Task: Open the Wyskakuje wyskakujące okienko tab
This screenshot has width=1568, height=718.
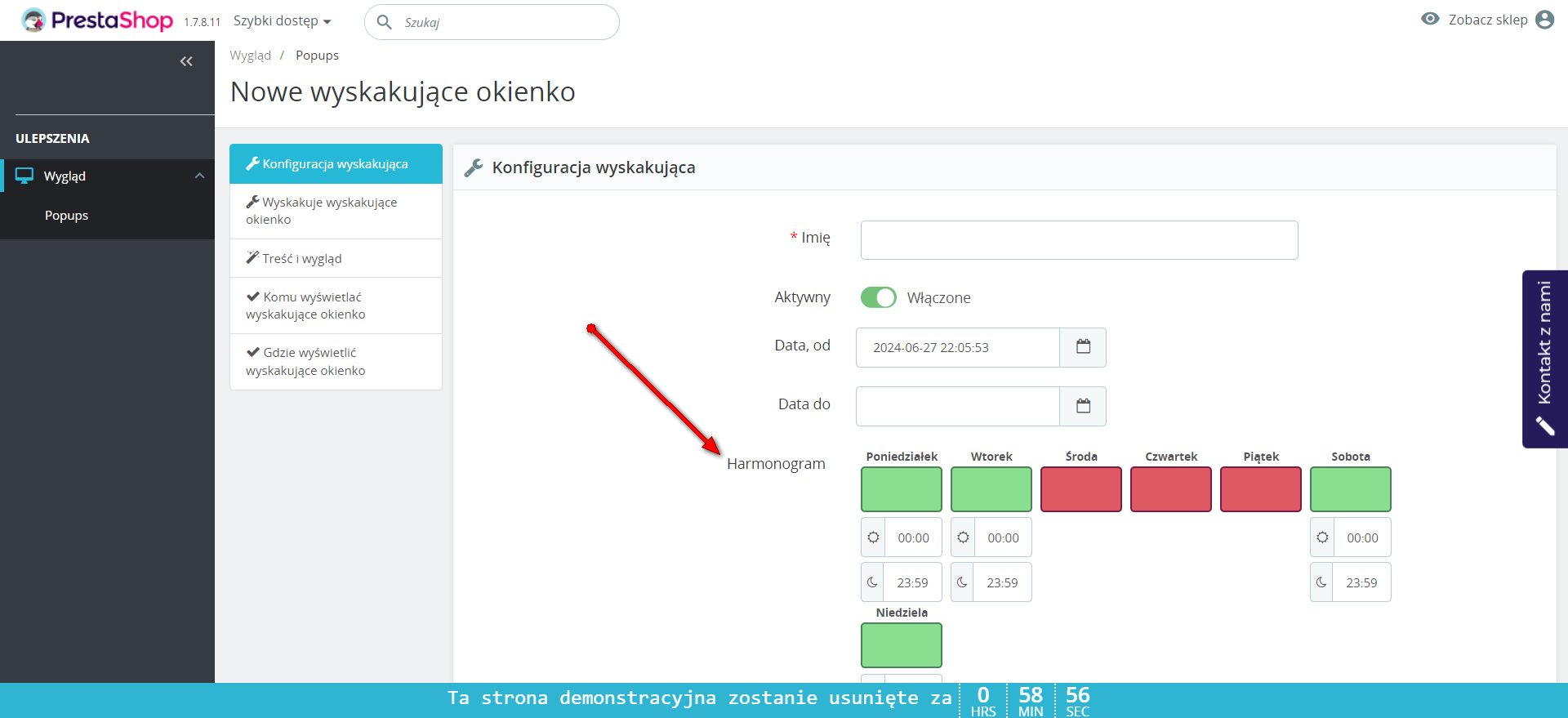Action: pyautogui.click(x=336, y=211)
